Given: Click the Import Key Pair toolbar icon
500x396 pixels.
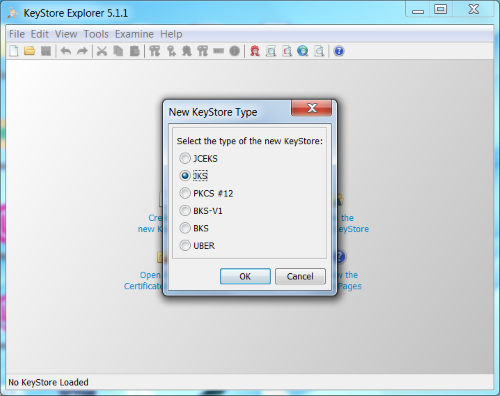Looking at the screenshot, I should [x=203, y=51].
